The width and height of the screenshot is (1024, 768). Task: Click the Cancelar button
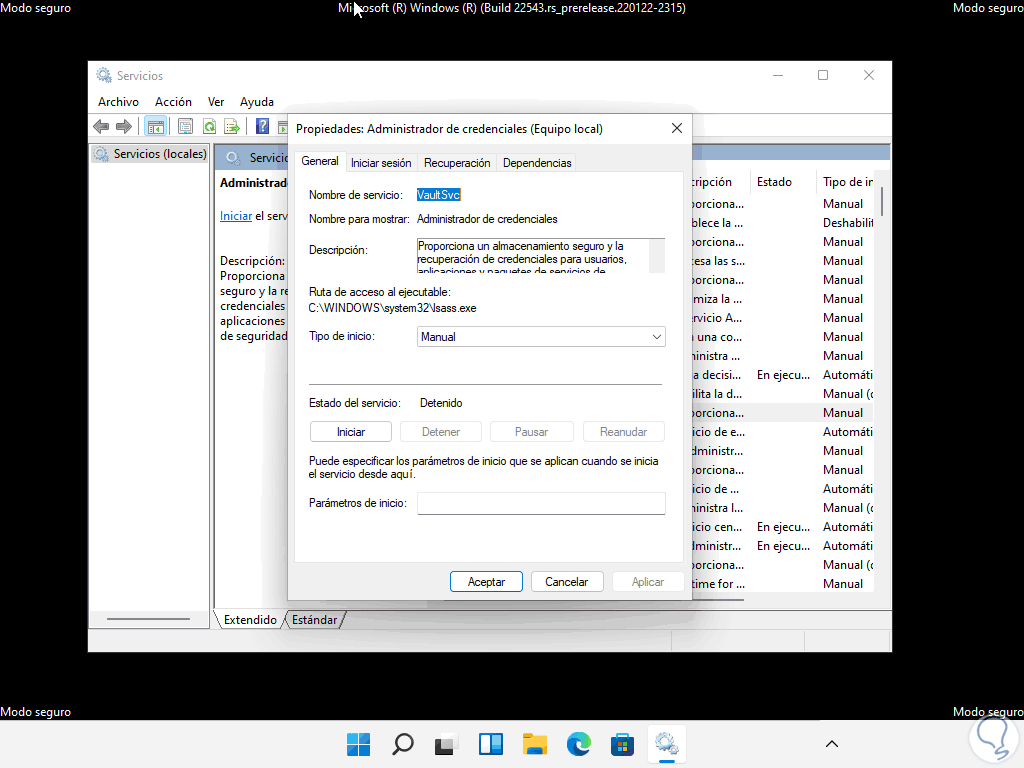tap(566, 582)
